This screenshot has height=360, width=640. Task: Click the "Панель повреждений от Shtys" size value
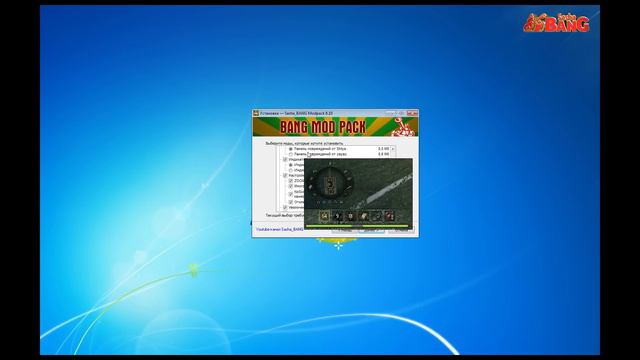point(383,149)
